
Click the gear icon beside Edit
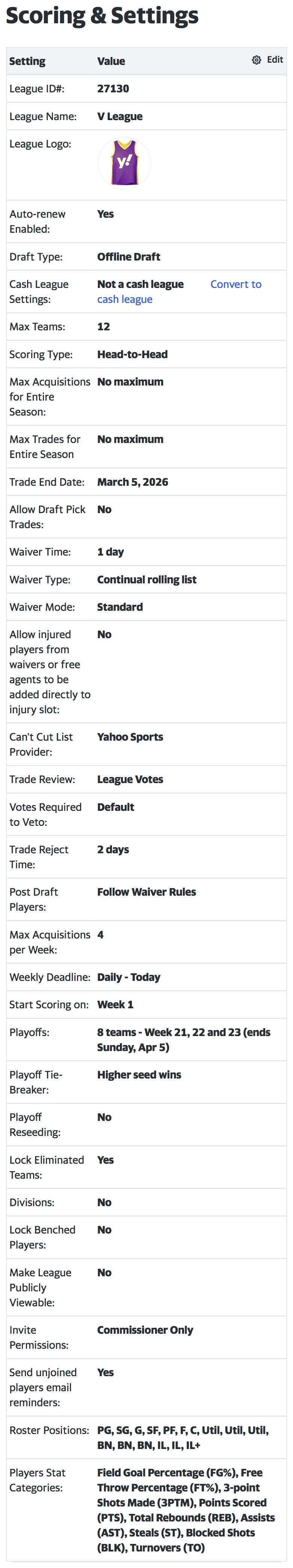(x=256, y=60)
